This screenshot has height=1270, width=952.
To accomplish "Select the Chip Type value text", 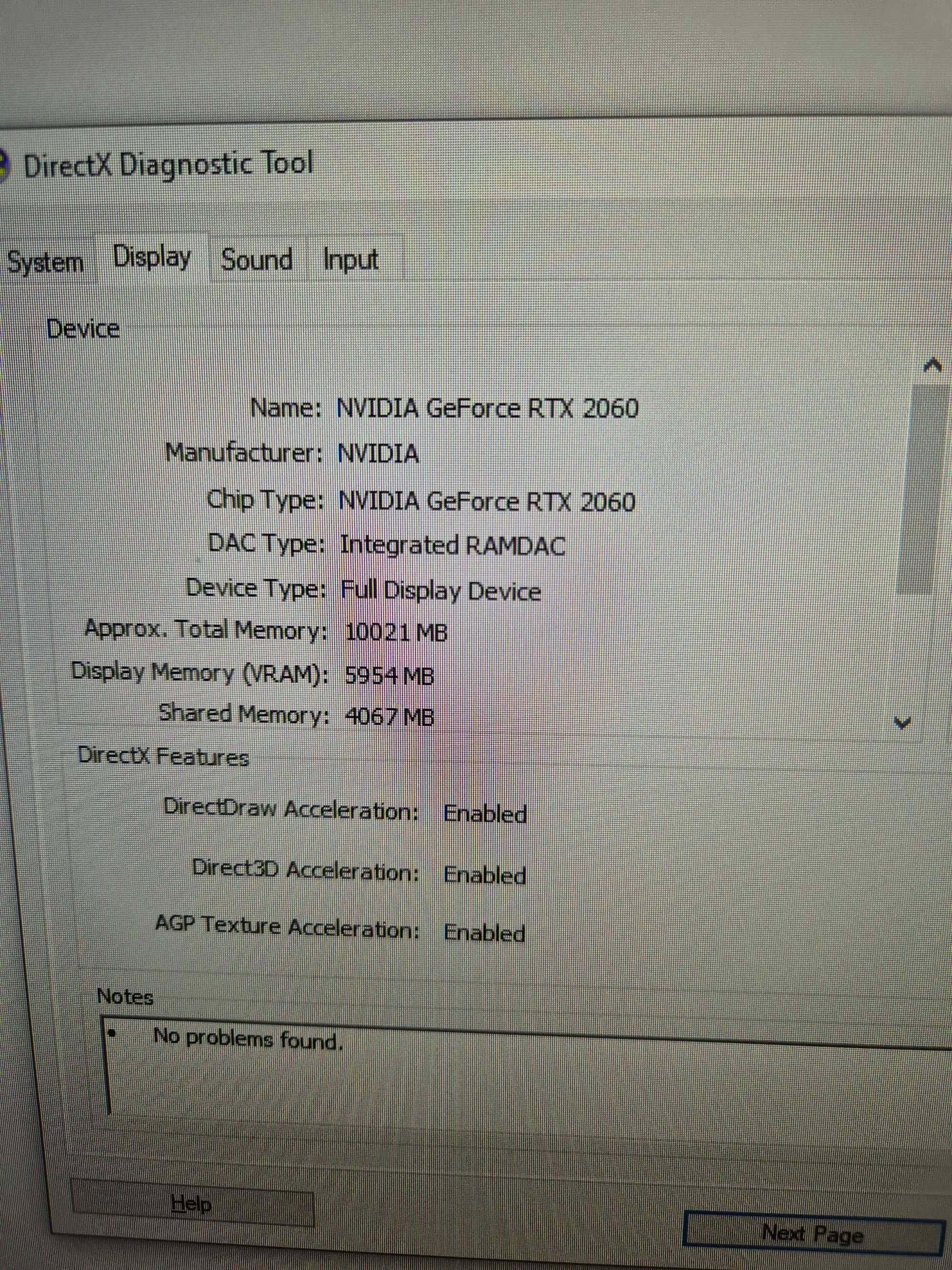I will pos(486,502).
